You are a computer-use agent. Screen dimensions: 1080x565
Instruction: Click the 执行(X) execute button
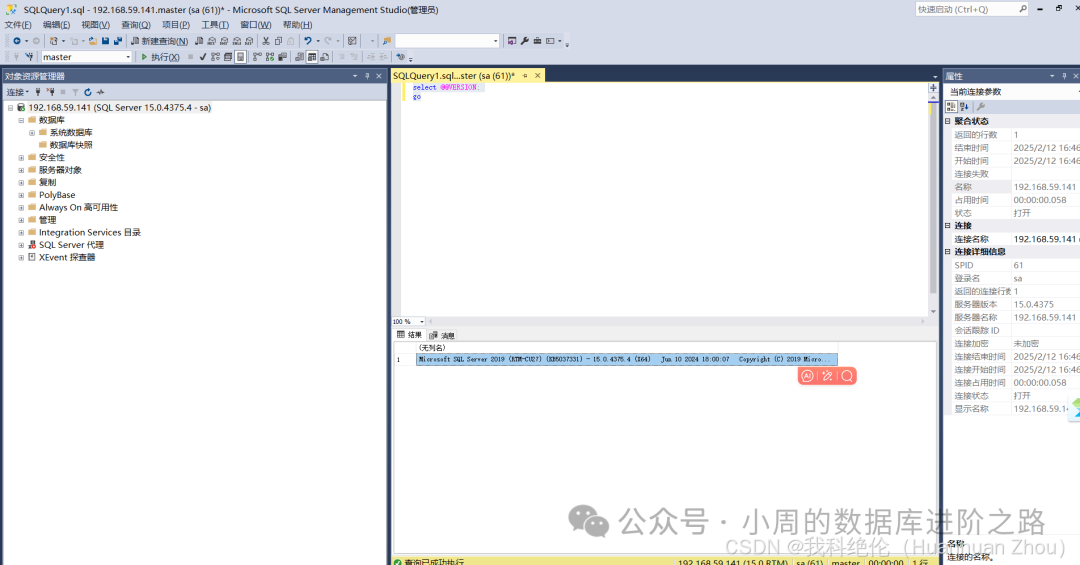point(160,57)
